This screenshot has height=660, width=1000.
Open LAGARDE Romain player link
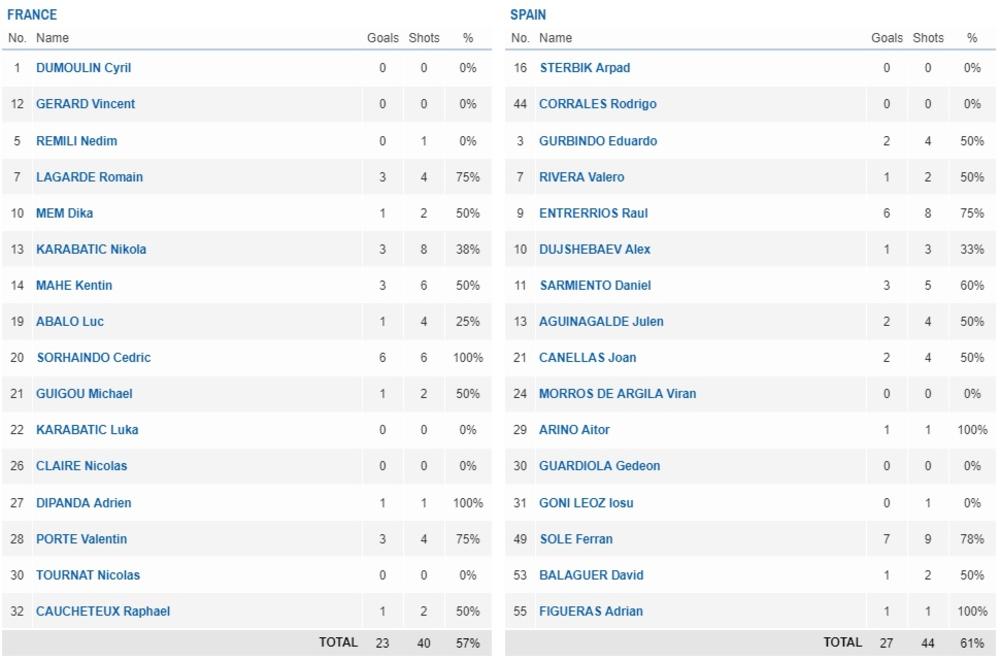coord(89,177)
